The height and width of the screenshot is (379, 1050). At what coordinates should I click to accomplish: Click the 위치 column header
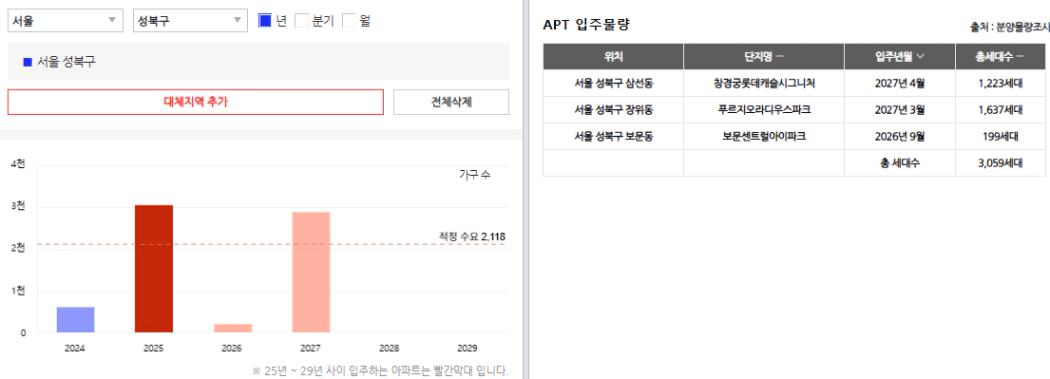click(x=613, y=57)
